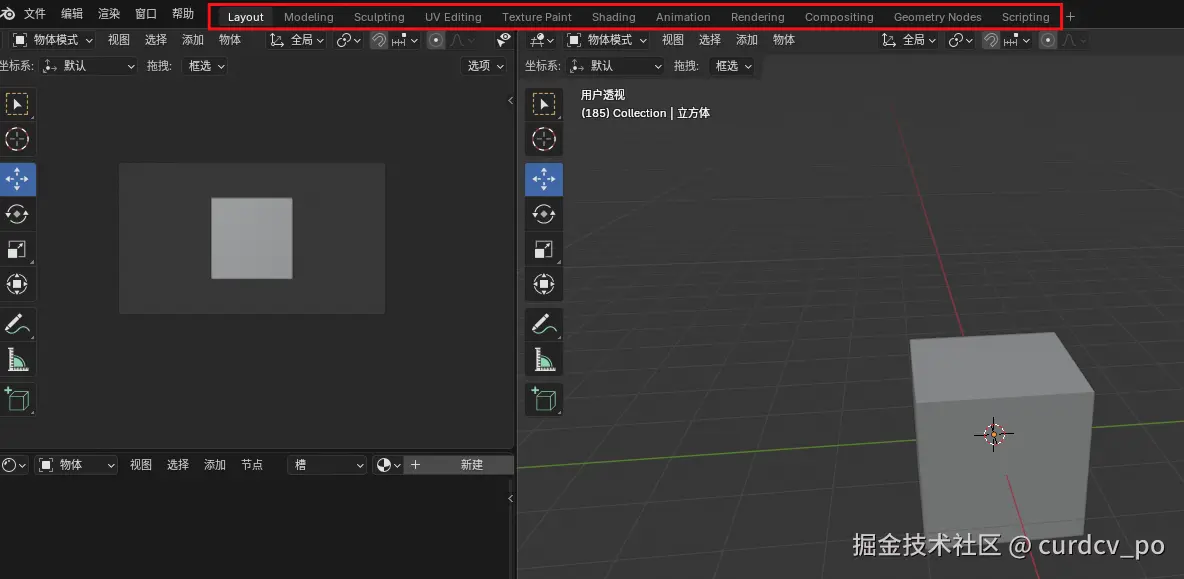Open 坐标系 默认 dropdown in right viewport
Screen dimensions: 1184x579
pos(615,66)
